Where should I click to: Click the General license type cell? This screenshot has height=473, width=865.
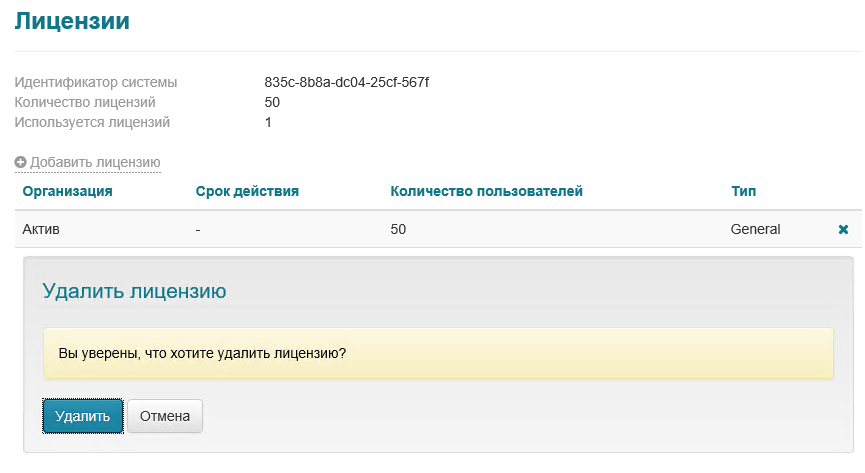click(x=755, y=229)
